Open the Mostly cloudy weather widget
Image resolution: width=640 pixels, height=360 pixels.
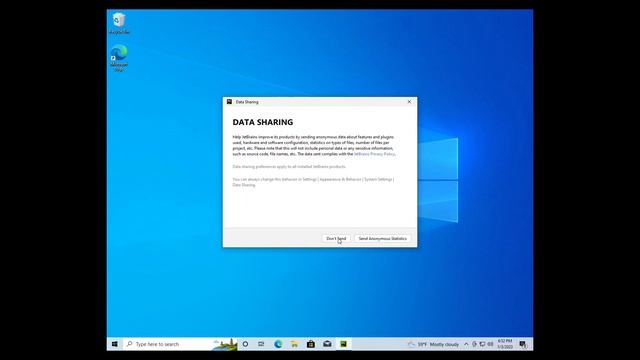tap(433, 344)
